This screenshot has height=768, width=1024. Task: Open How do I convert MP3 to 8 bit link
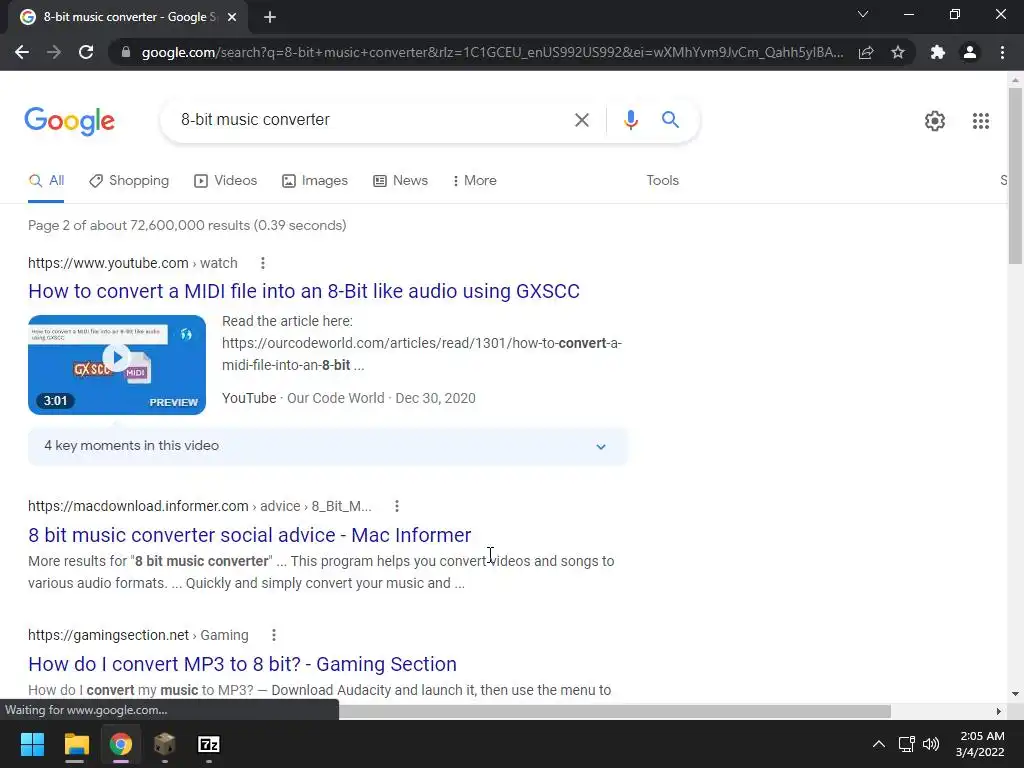(242, 664)
